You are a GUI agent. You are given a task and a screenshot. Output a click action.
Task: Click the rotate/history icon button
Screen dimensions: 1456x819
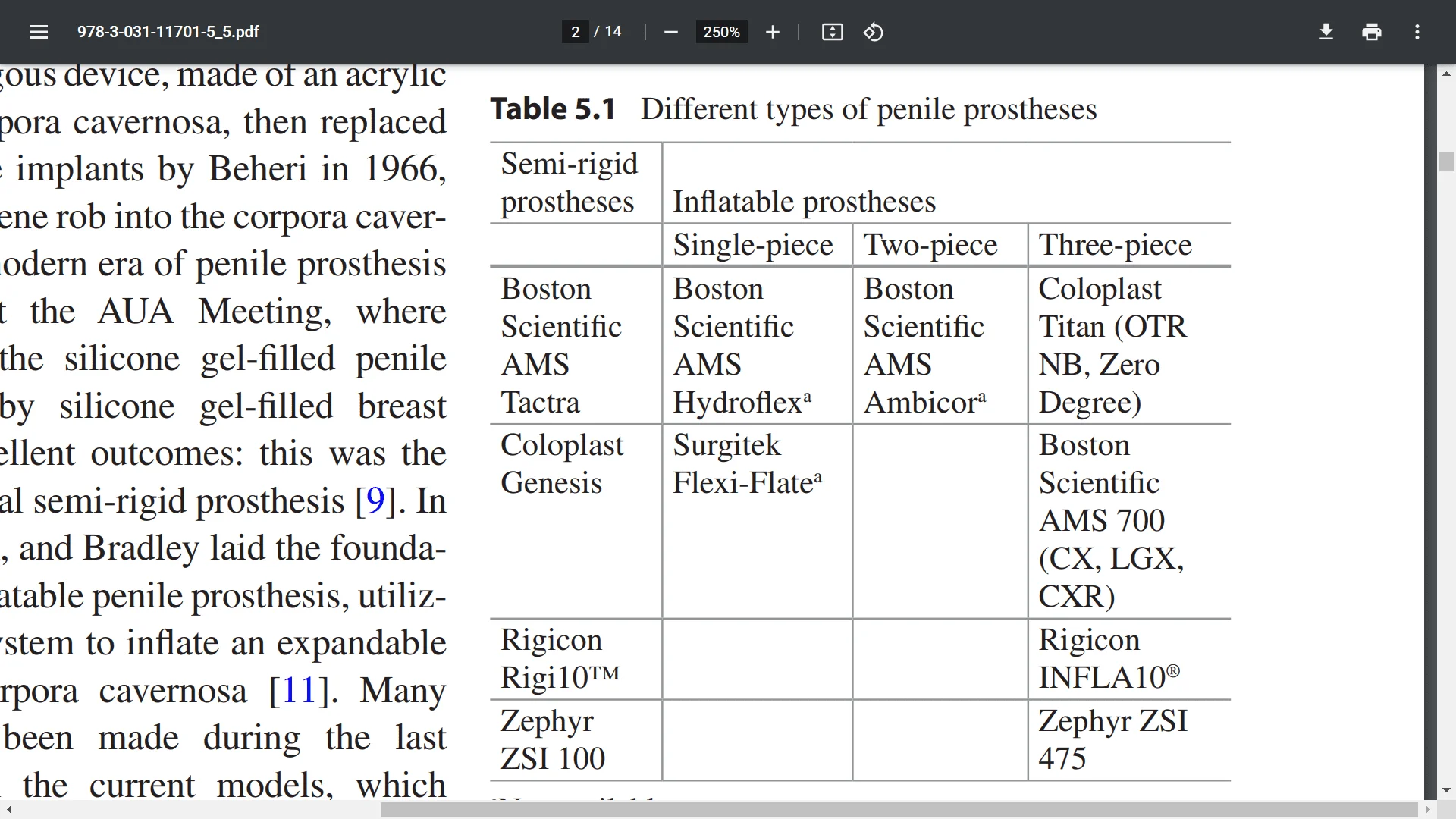tap(872, 32)
